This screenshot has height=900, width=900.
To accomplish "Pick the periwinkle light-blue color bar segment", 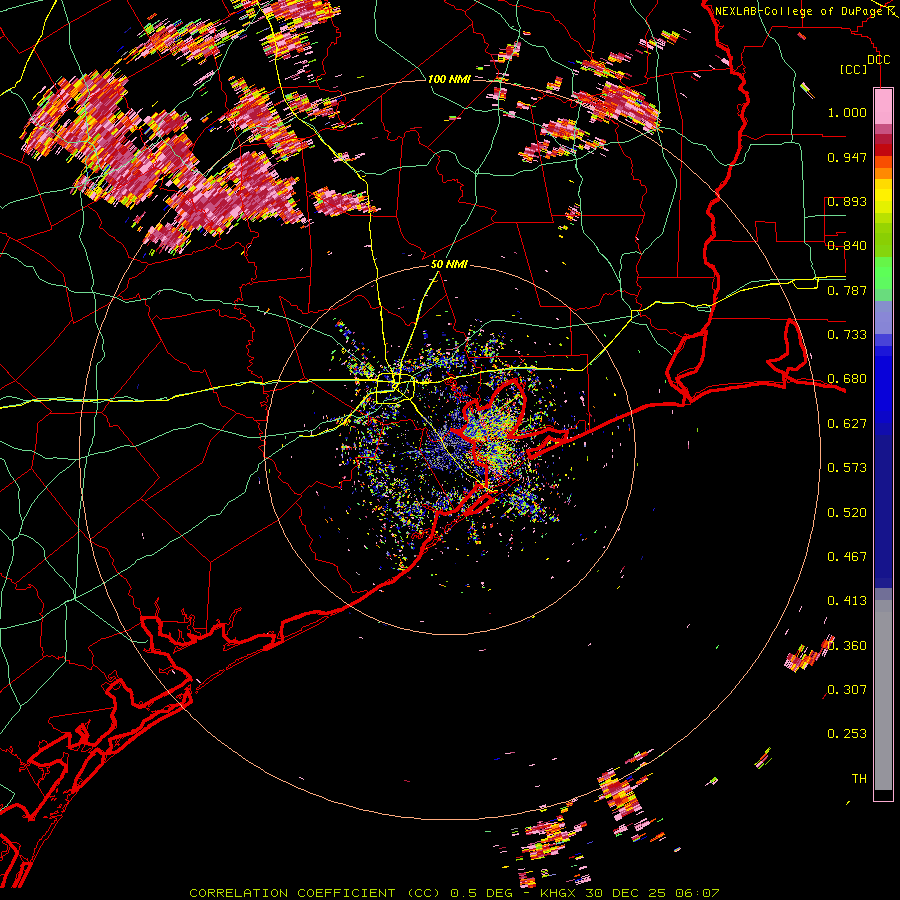I will 883,317.
